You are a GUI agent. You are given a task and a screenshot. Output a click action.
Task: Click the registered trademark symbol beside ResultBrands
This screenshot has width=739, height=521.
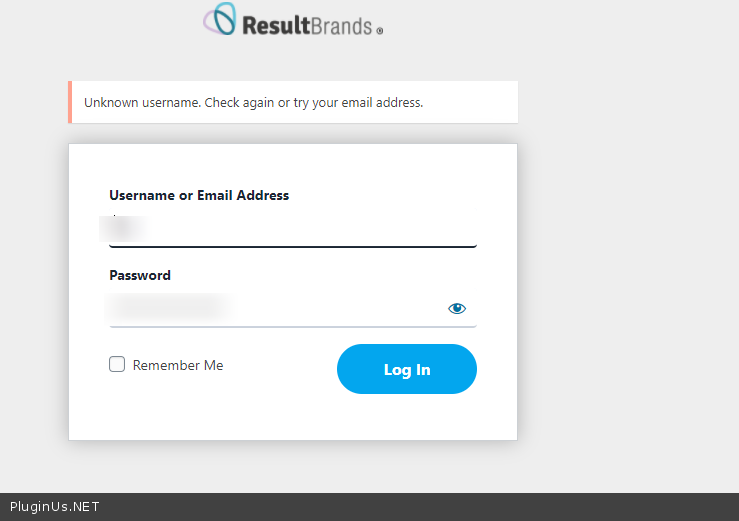point(380,31)
